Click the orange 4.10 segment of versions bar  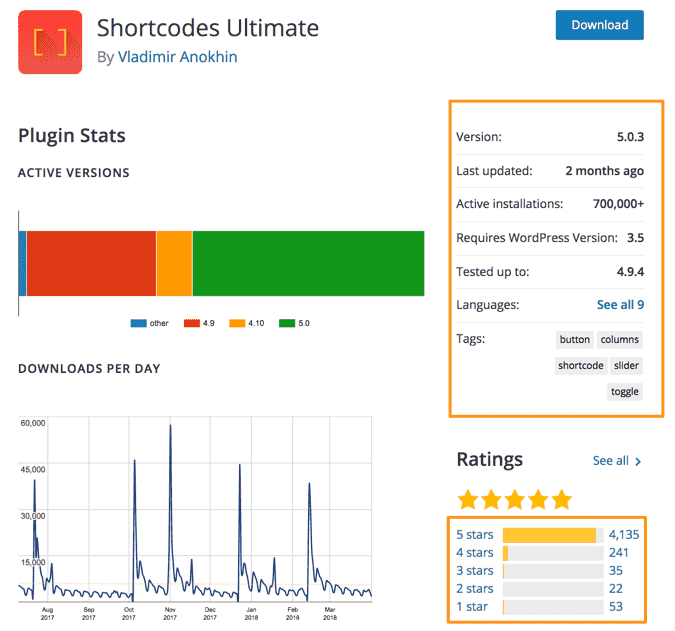tap(174, 263)
